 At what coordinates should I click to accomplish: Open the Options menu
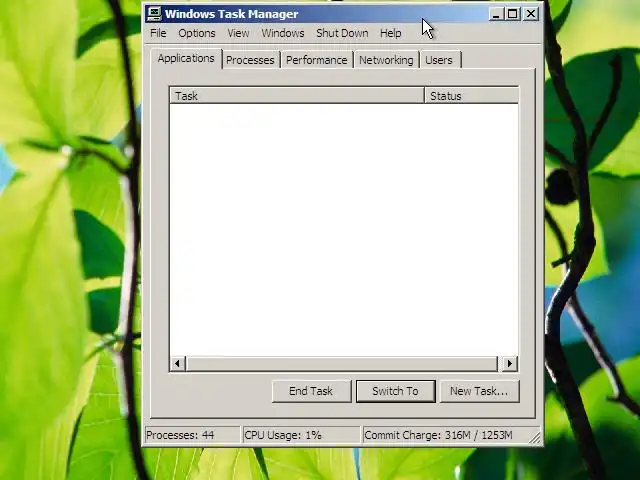coord(197,33)
